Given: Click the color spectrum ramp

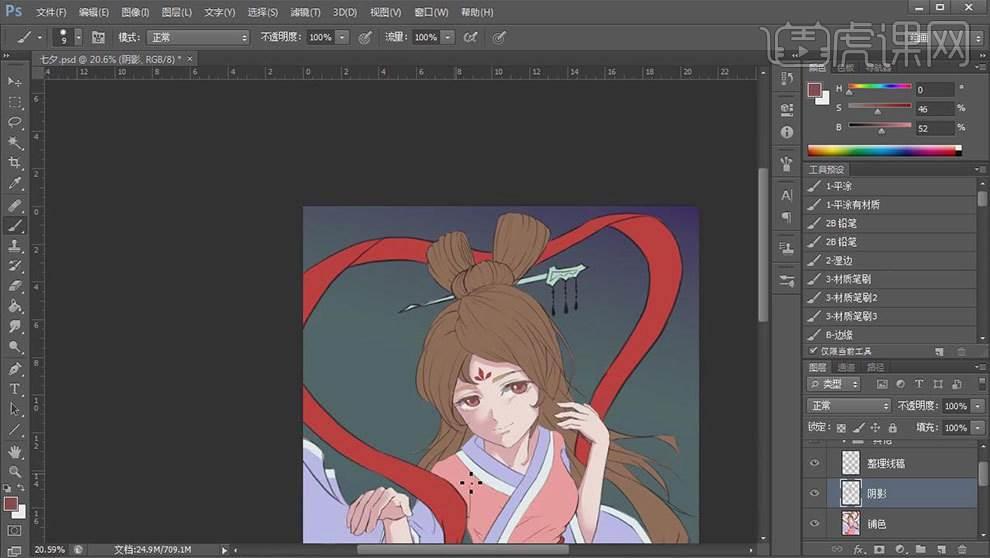Looking at the screenshot, I should (x=884, y=150).
